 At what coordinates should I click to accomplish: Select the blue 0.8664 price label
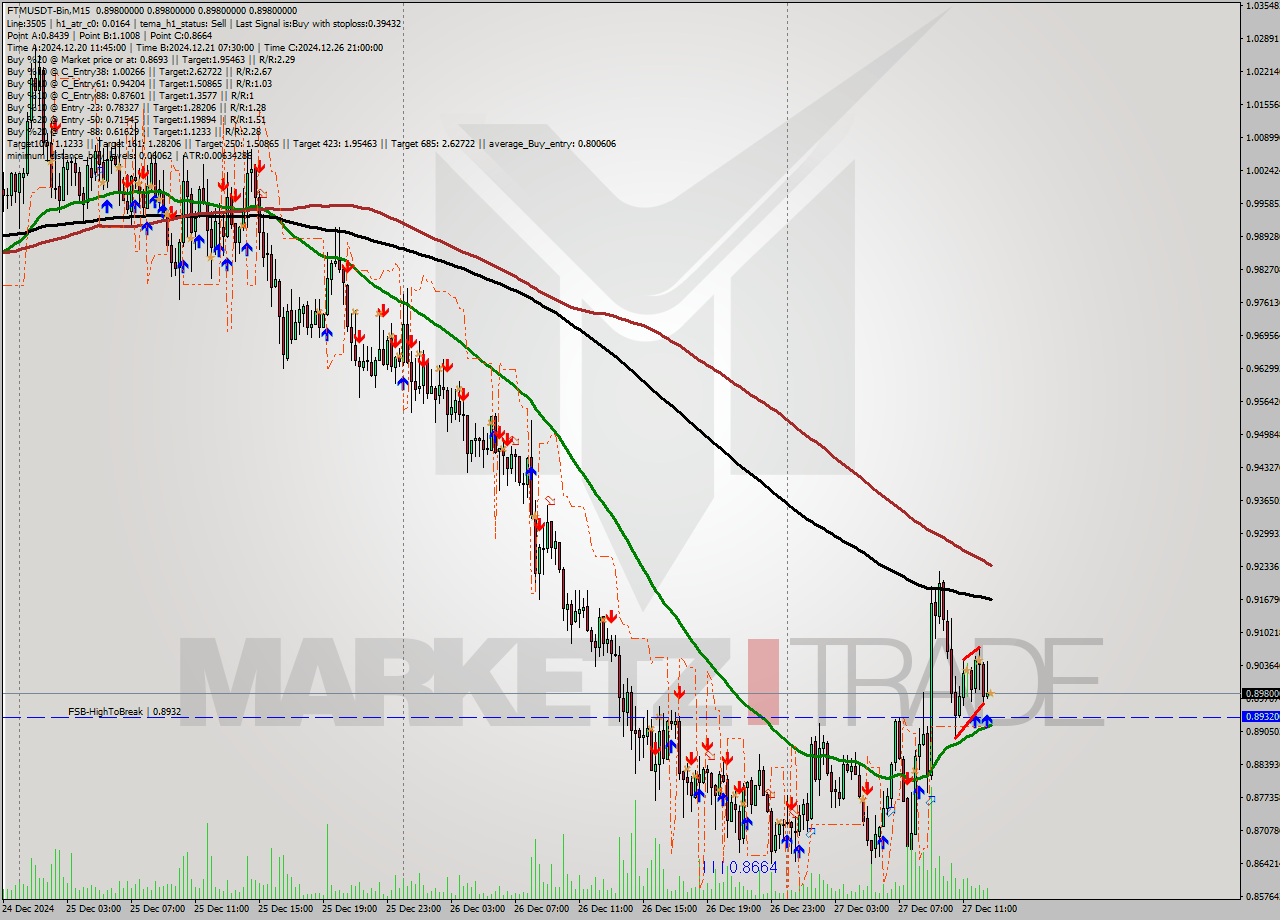(x=751, y=867)
